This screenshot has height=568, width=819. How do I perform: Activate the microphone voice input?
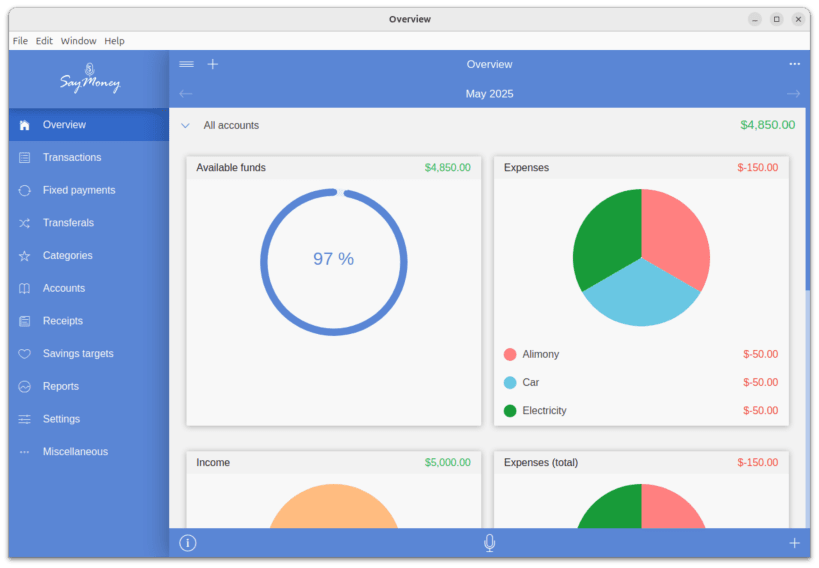(489, 543)
